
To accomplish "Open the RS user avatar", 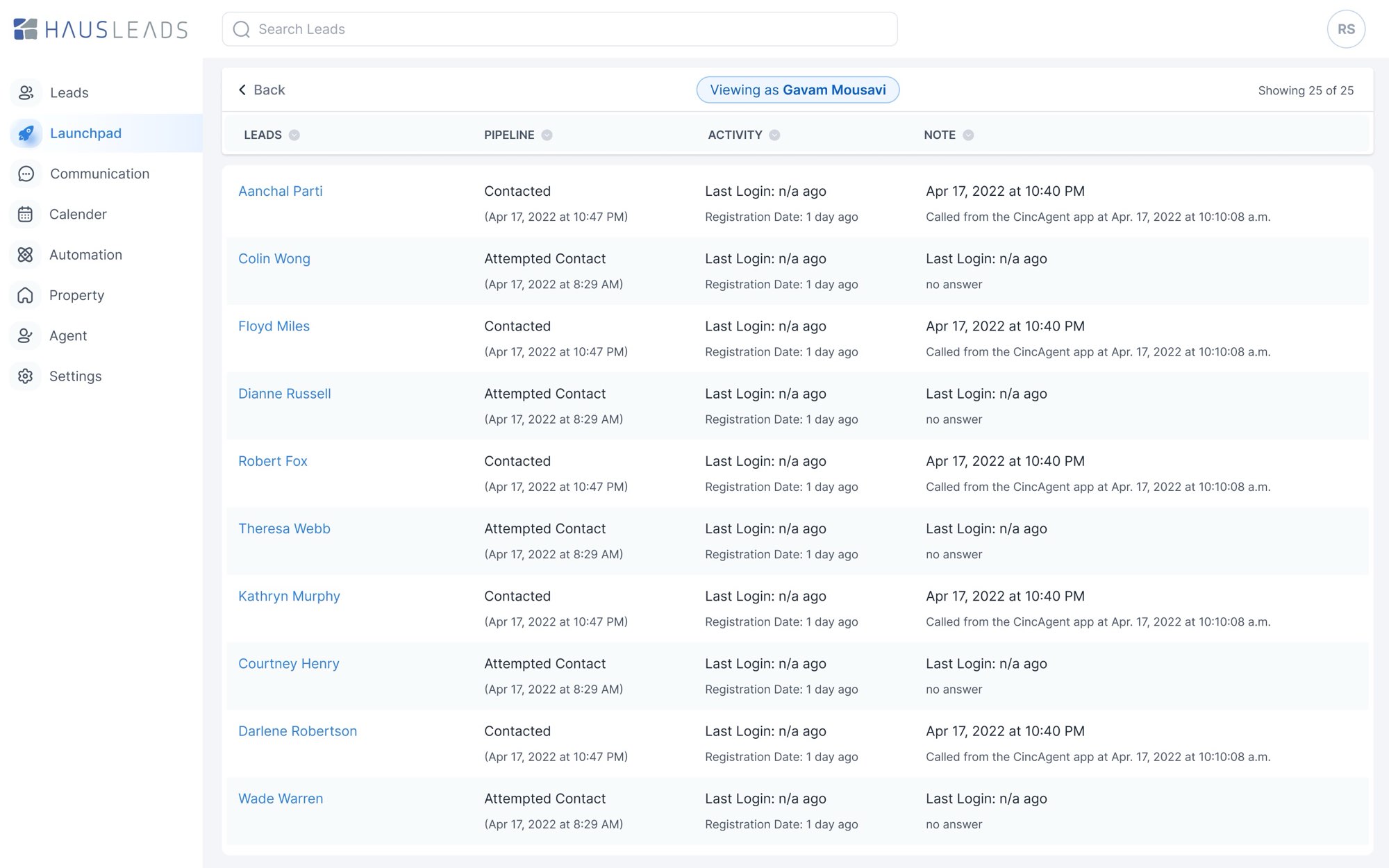I will tap(1346, 29).
